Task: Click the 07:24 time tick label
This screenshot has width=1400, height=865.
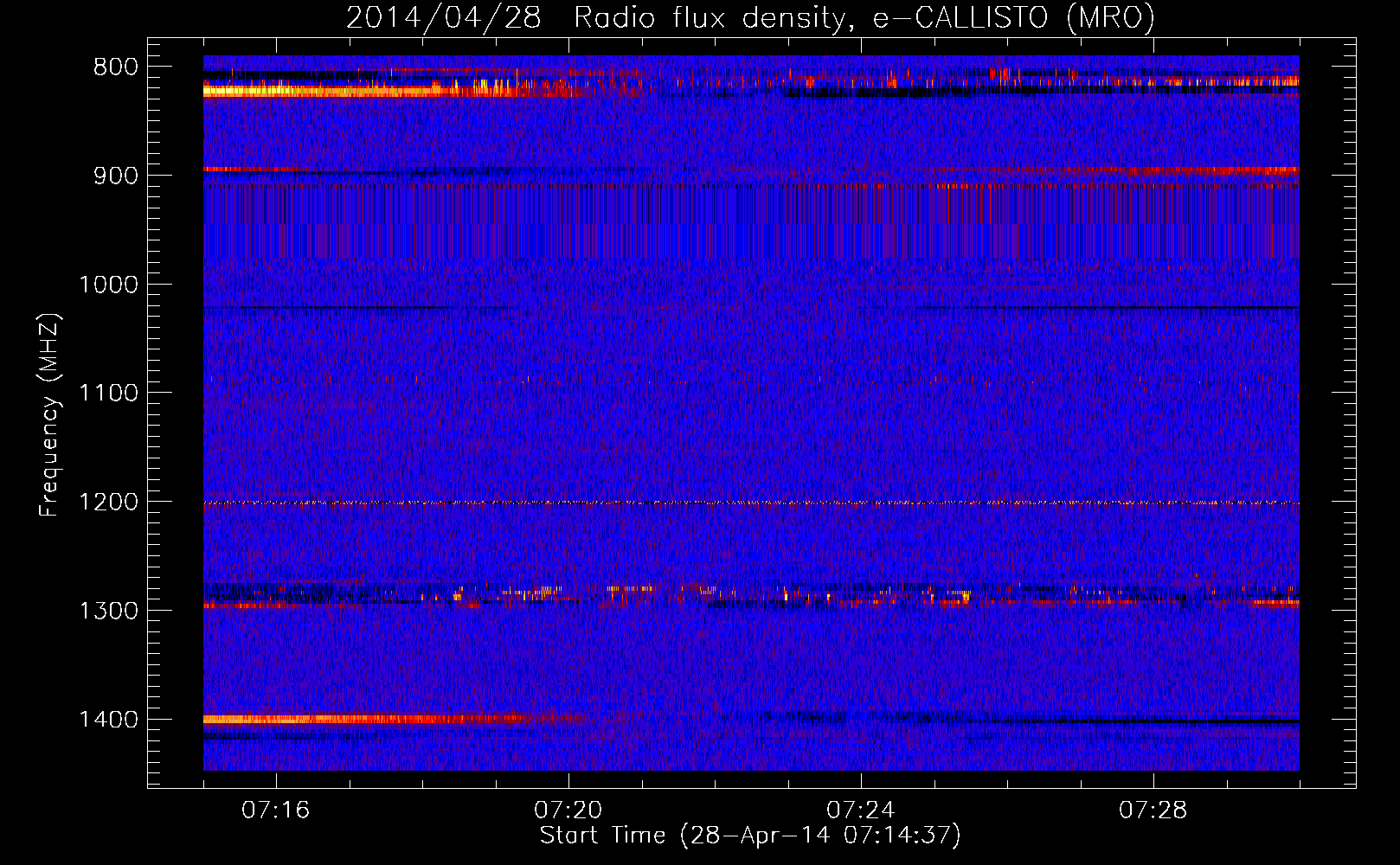Action: pos(861,811)
